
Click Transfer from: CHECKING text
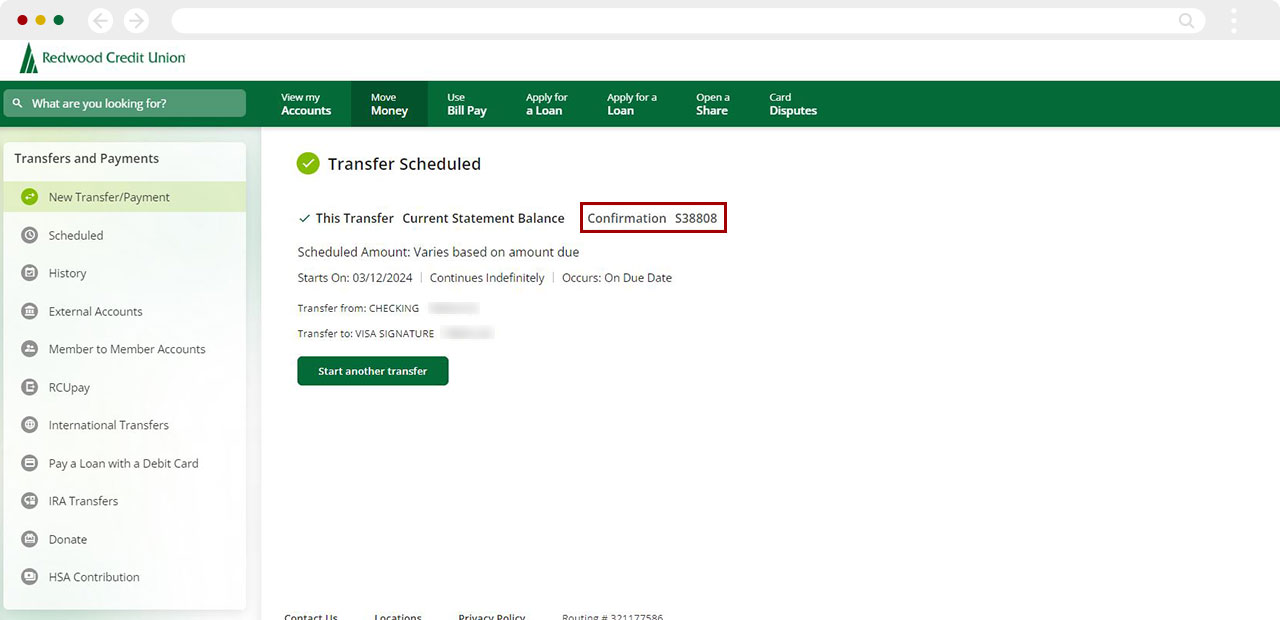(358, 308)
